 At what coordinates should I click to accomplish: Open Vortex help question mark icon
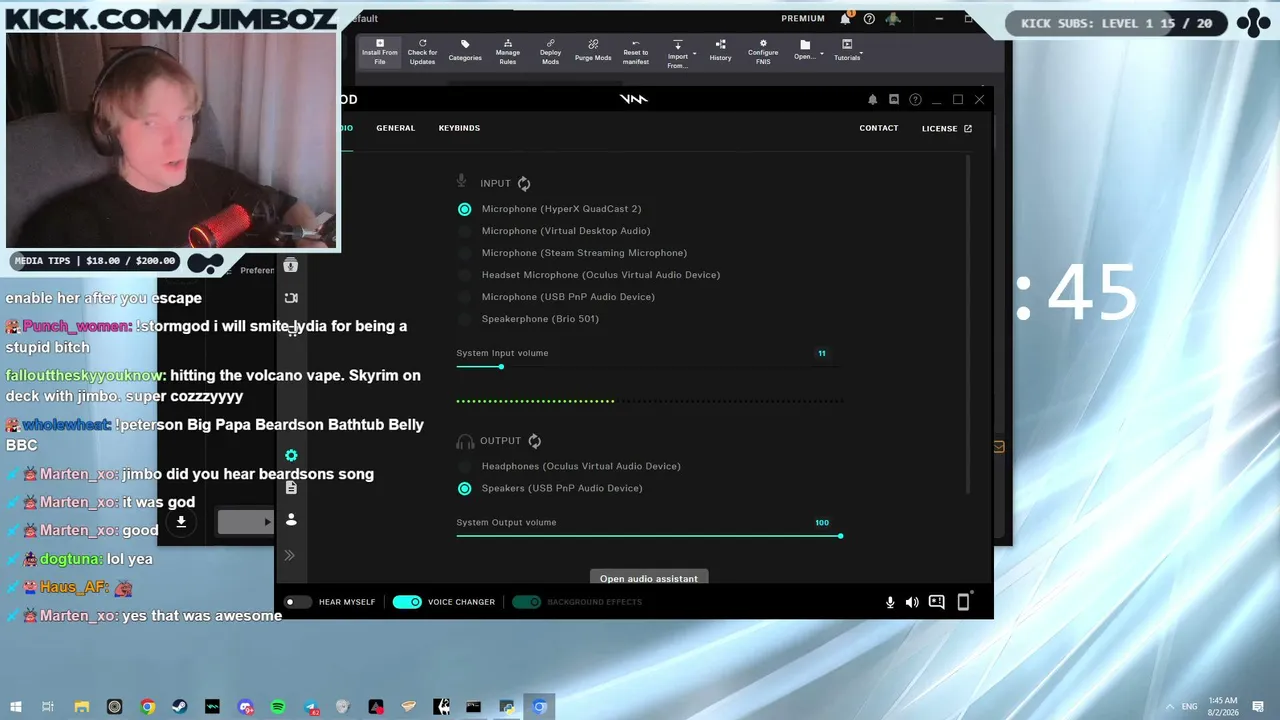click(869, 18)
